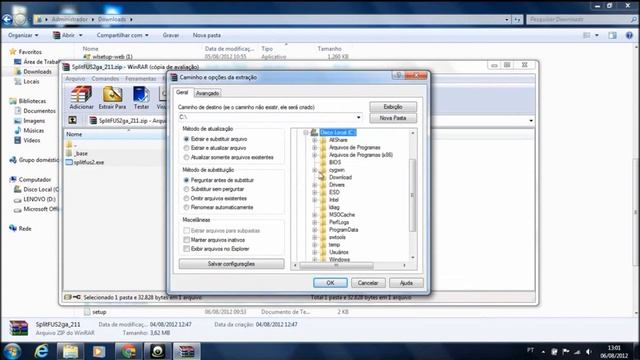Open the Compartilhar com dropdown
Viewport: 640px width, 360px height.
[x=122, y=36]
